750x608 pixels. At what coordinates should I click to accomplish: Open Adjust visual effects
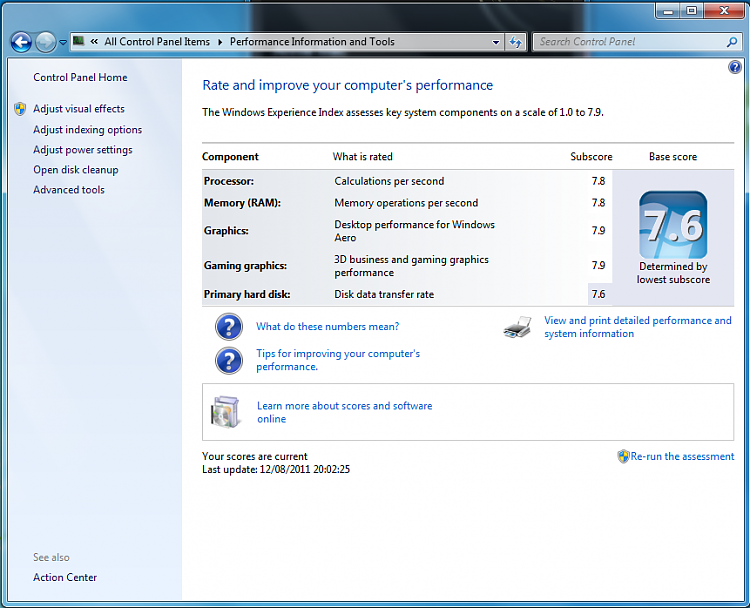tap(79, 109)
